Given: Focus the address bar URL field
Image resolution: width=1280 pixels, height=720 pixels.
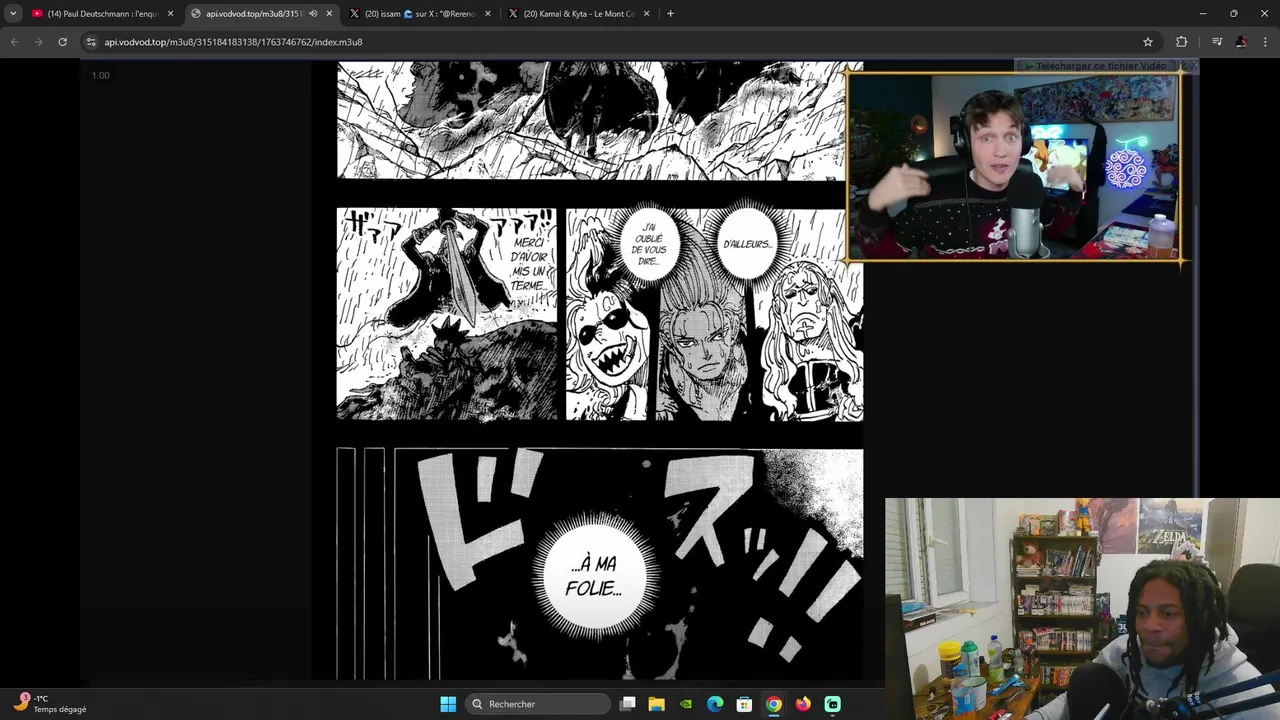Looking at the screenshot, I should pyautogui.click(x=620, y=42).
